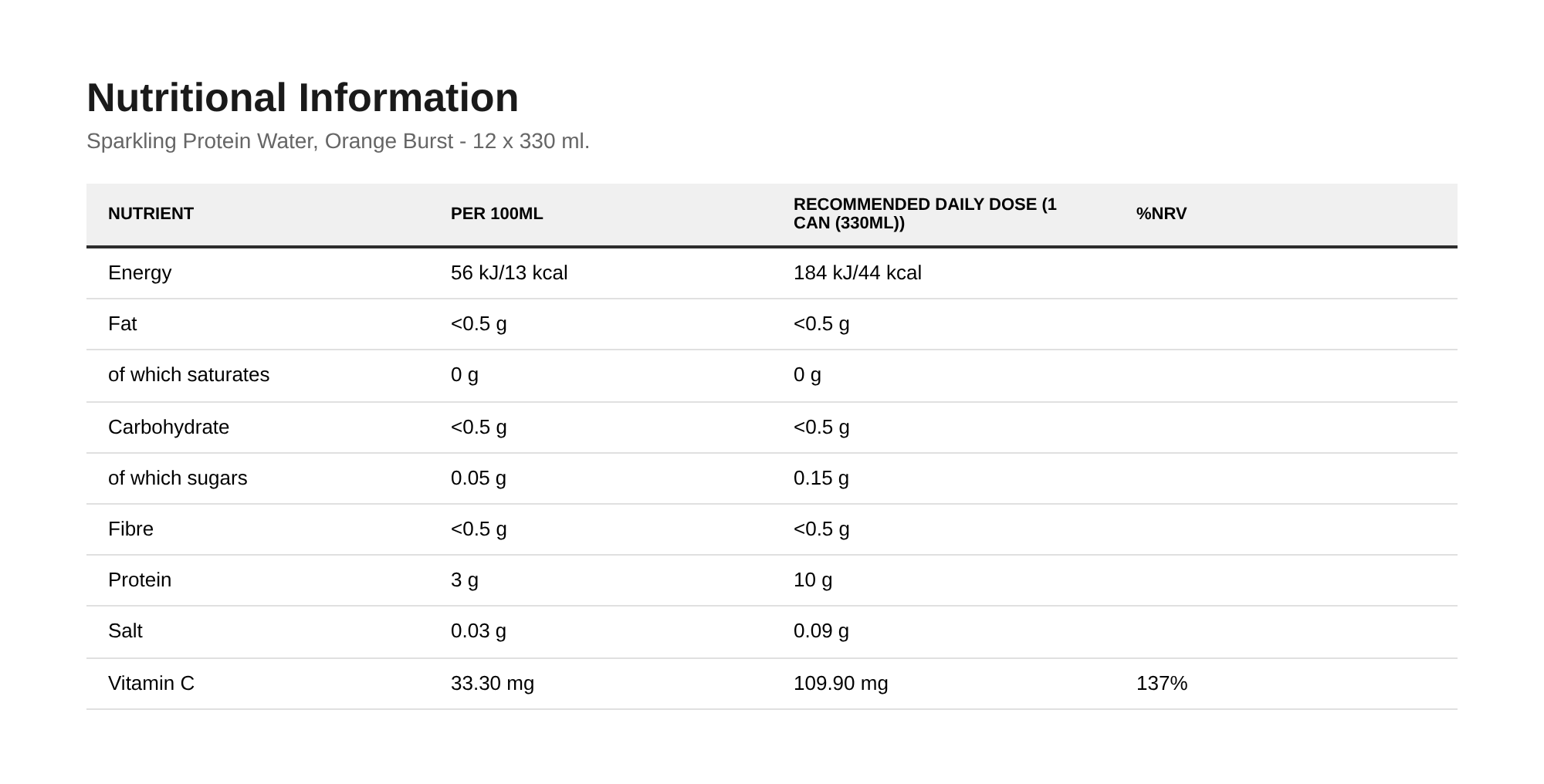The height and width of the screenshot is (784, 1544).
Task: Click the 56 kJ/13 kcal value
Action: [x=509, y=273]
